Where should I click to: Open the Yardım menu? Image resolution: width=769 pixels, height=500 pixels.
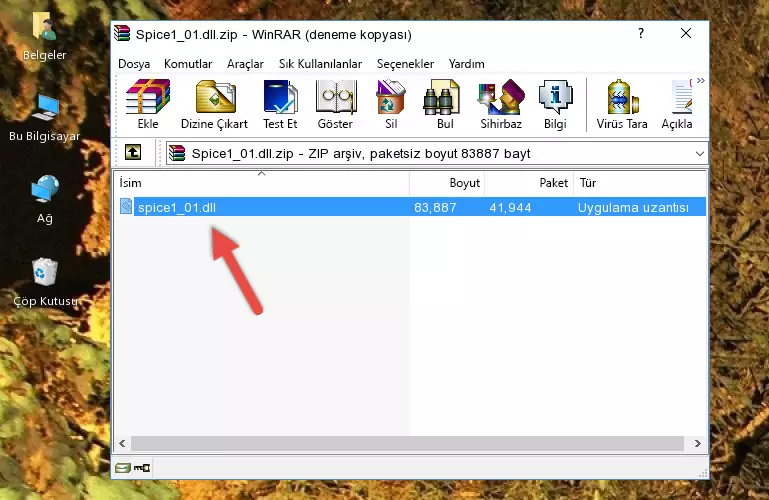[466, 64]
